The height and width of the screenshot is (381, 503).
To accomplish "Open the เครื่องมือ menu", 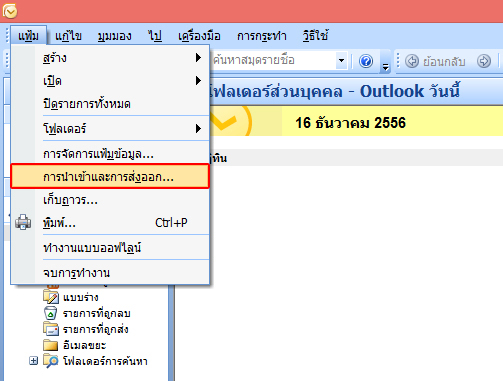I will (x=199, y=36).
